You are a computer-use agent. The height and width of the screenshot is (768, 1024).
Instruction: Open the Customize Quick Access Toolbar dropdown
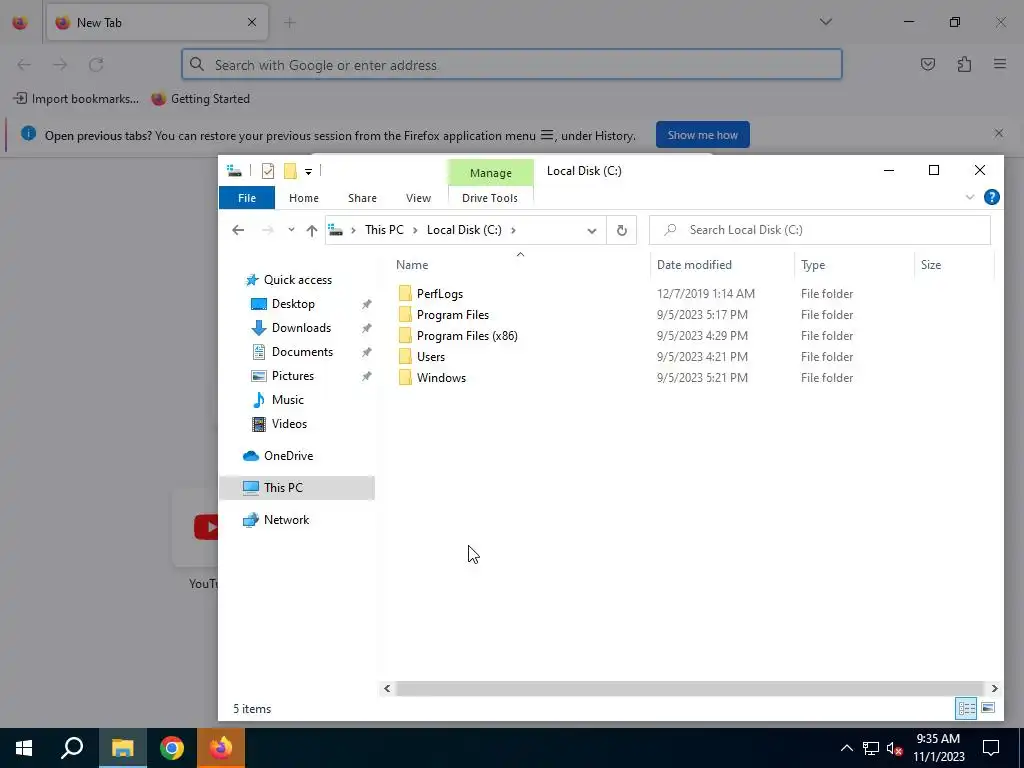pyautogui.click(x=308, y=172)
